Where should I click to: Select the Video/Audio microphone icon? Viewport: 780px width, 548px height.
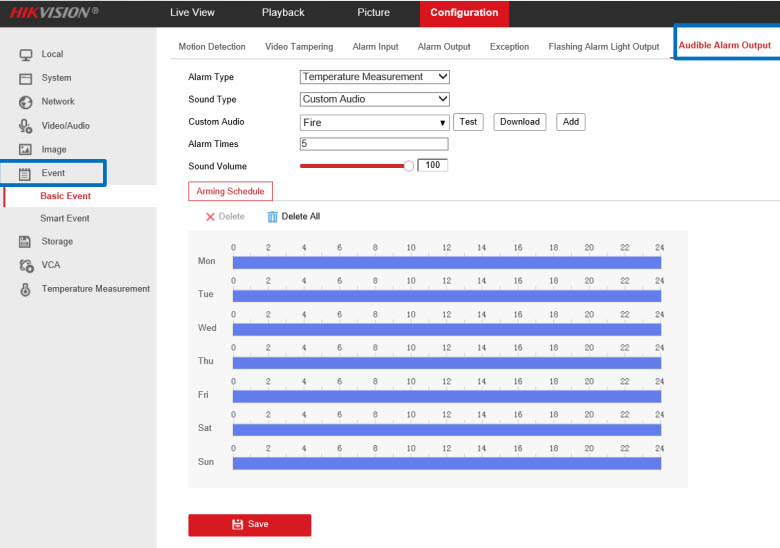(x=26, y=126)
